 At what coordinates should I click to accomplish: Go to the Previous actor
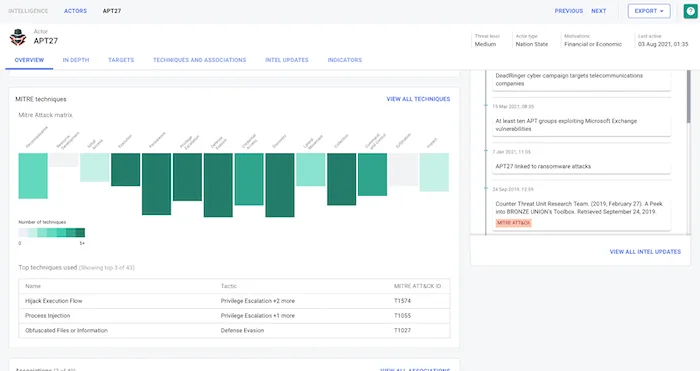pyautogui.click(x=568, y=11)
